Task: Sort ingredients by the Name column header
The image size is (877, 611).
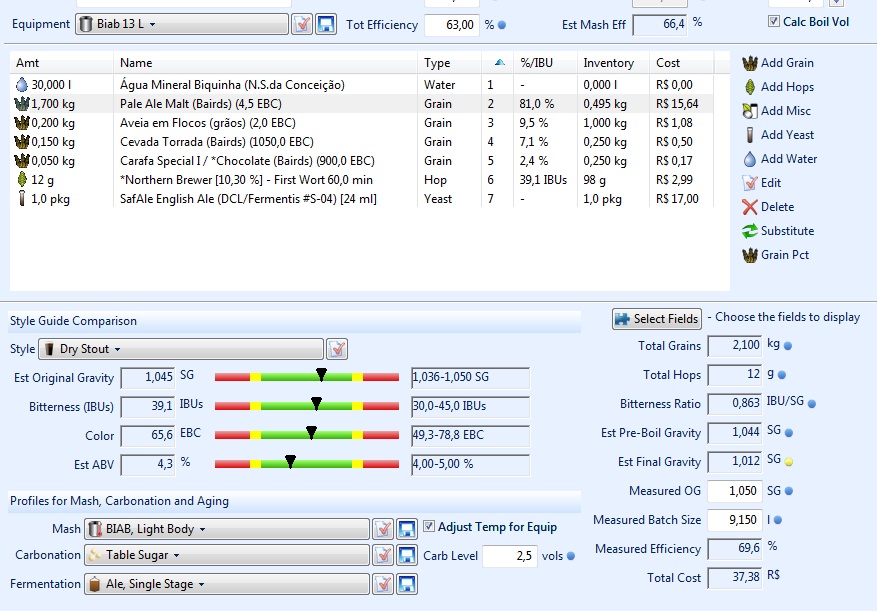Action: coord(265,63)
